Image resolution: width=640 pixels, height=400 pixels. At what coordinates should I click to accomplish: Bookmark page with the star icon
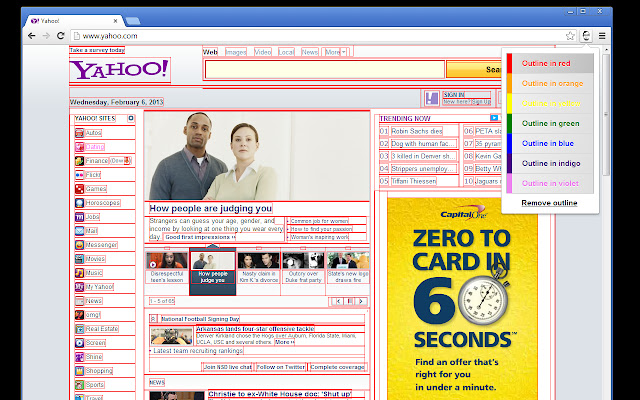pos(570,36)
